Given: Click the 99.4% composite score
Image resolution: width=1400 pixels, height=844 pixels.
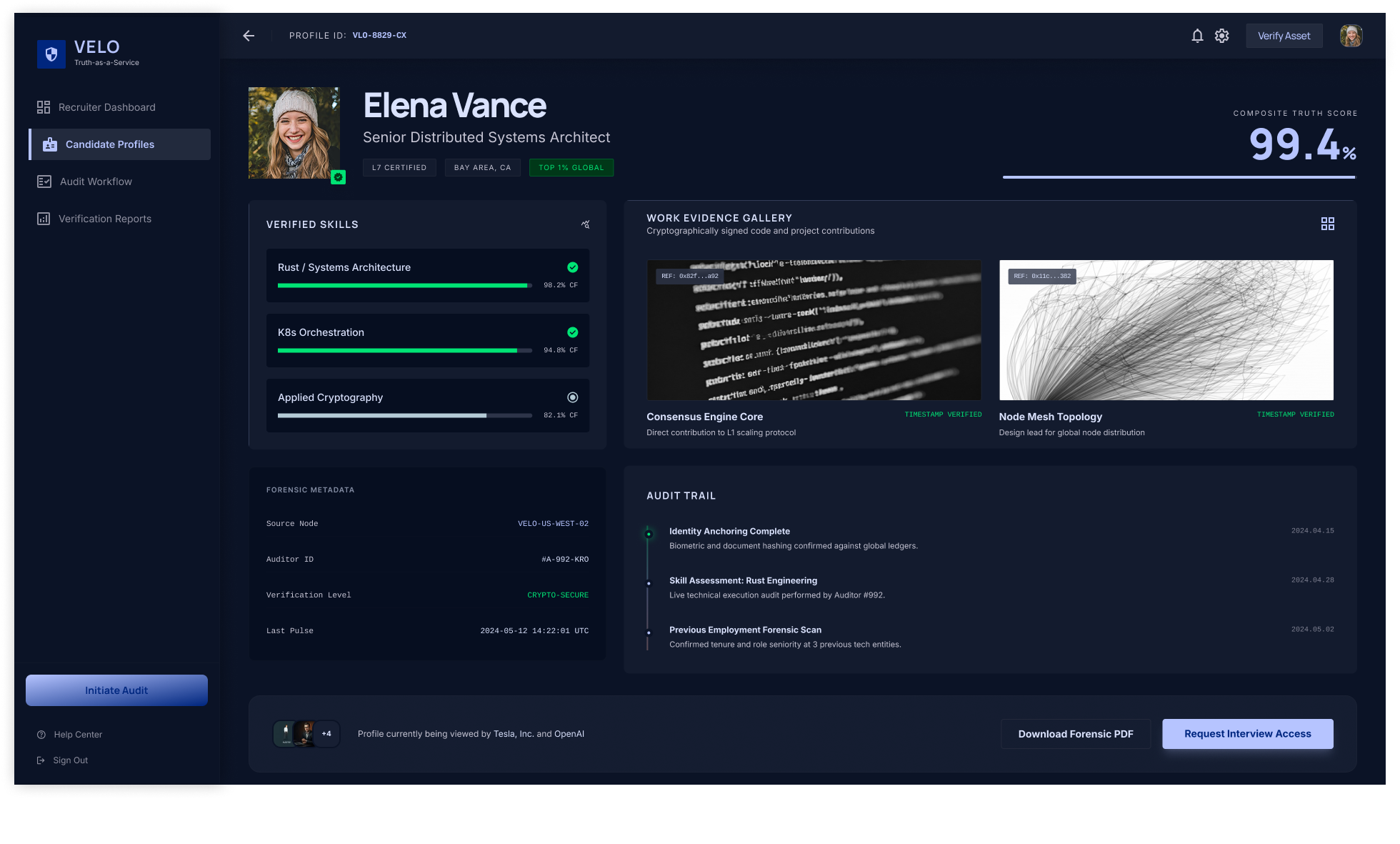Looking at the screenshot, I should tap(1302, 144).
